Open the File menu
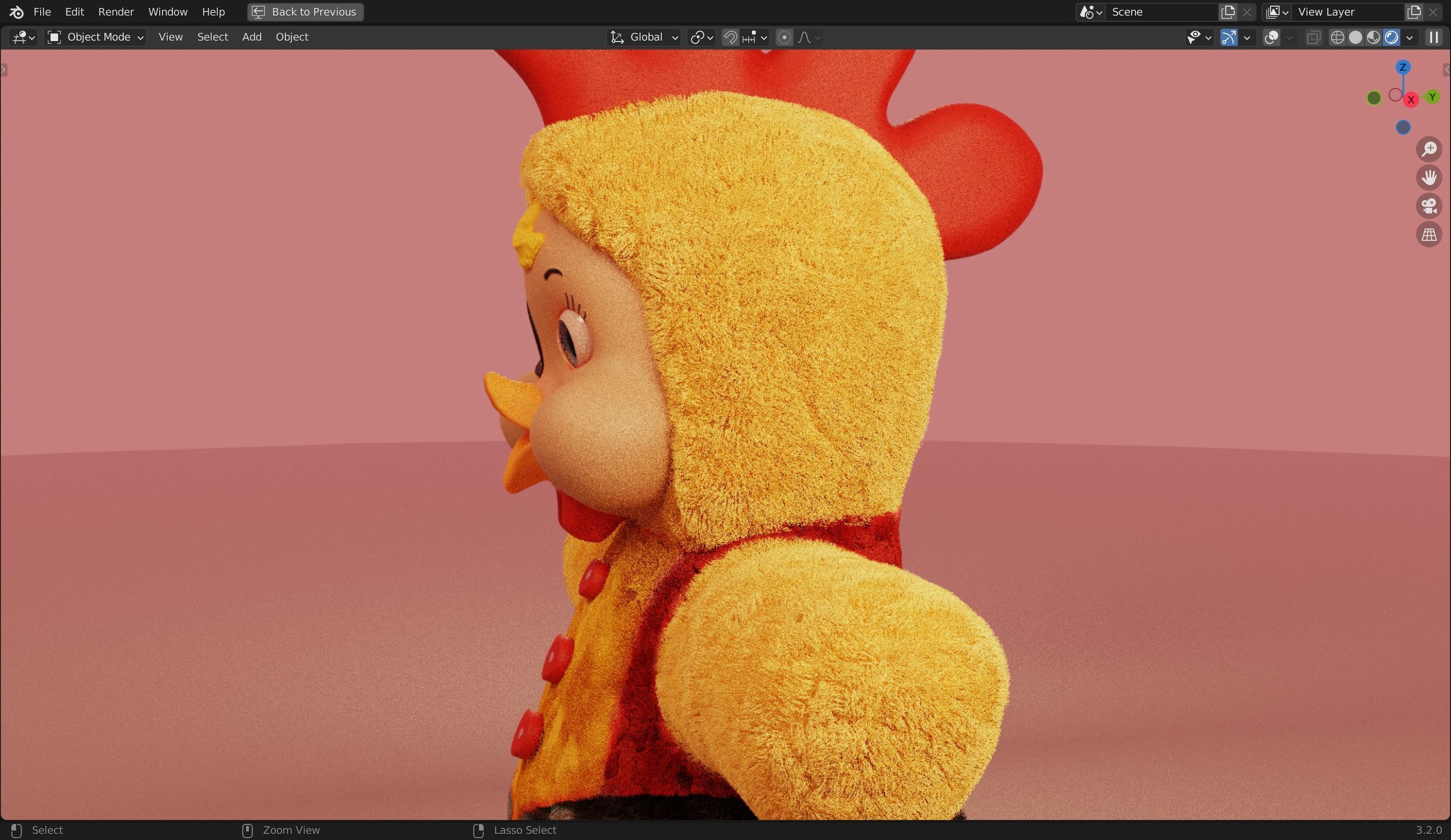This screenshot has height=840, width=1451. 42,11
